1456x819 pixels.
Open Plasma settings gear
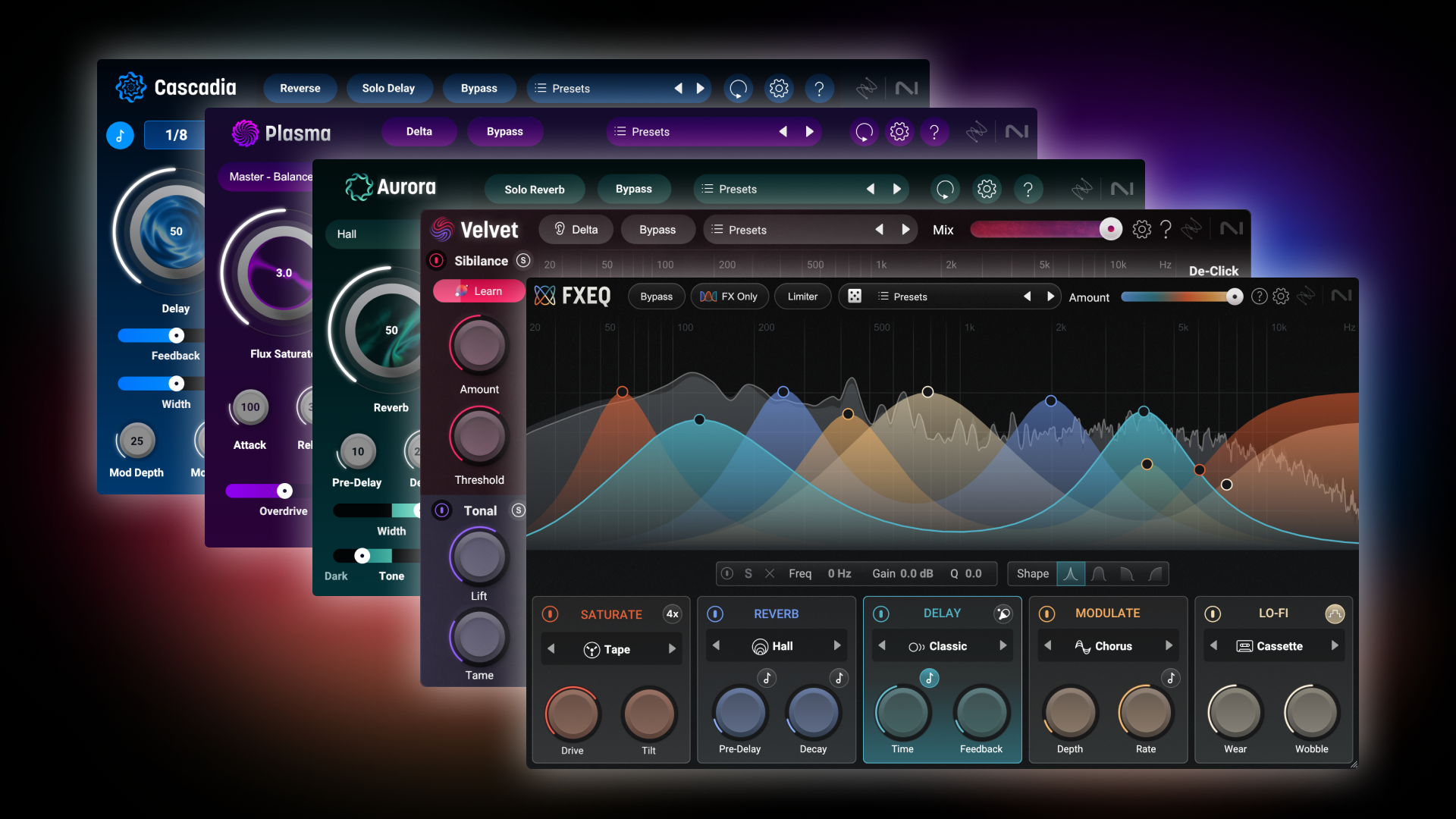tap(899, 132)
